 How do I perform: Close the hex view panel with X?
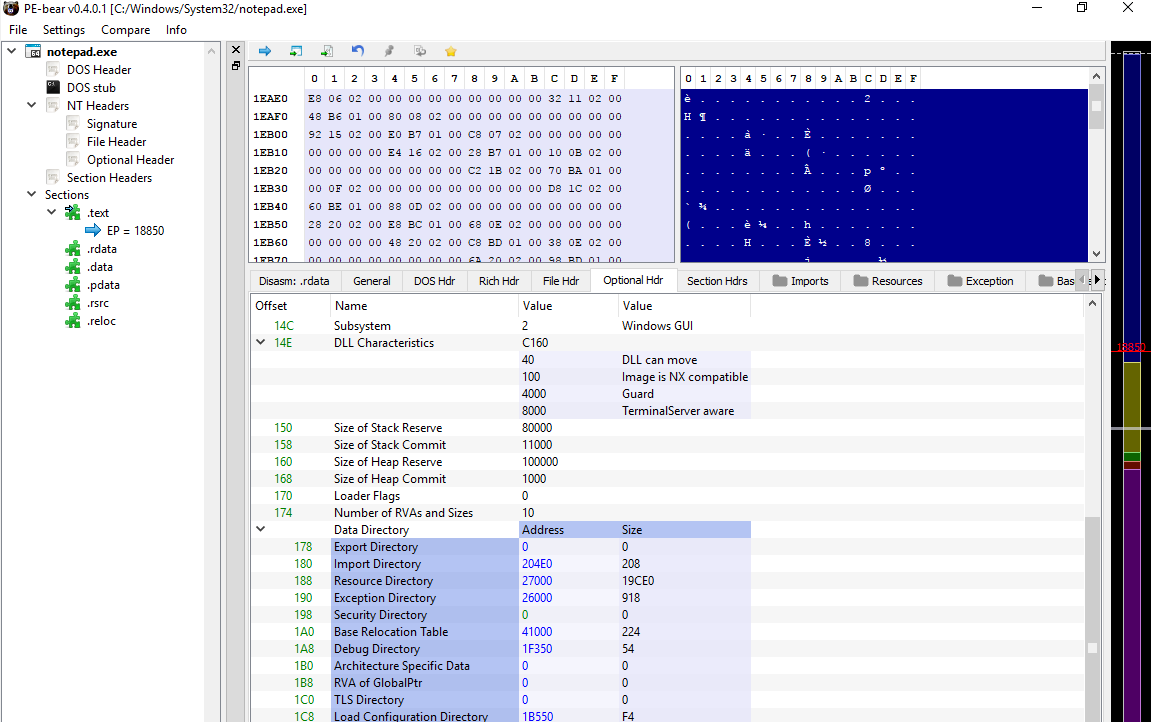tap(235, 50)
